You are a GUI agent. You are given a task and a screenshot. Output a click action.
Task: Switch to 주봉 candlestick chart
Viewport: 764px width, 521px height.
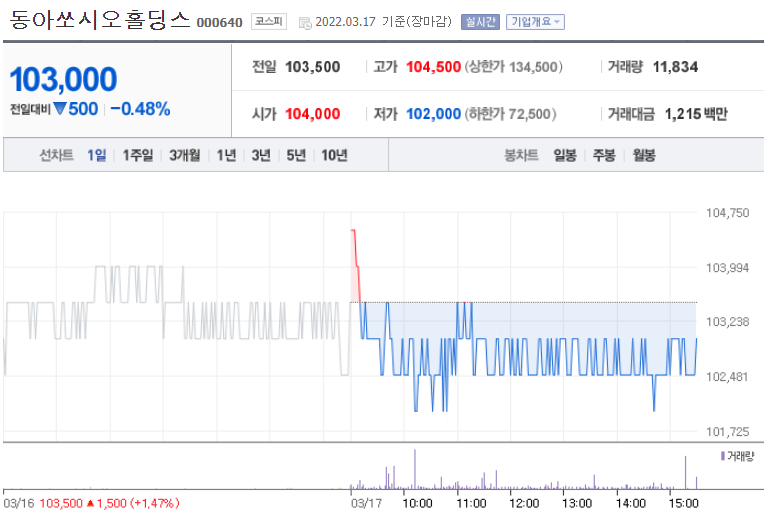click(x=604, y=155)
